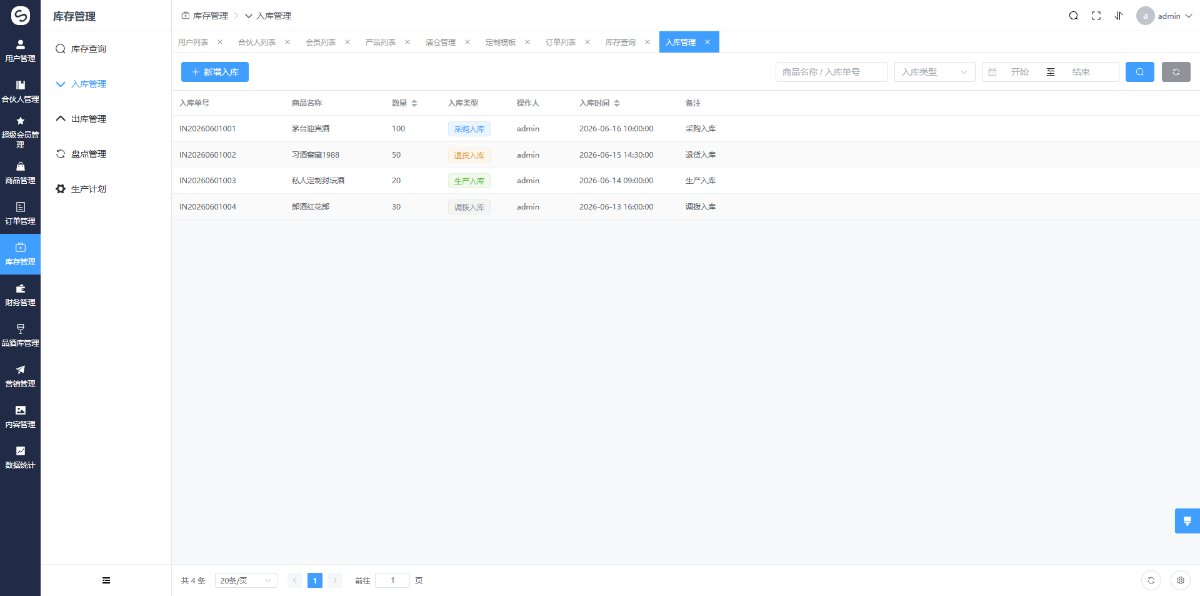1200x596 pixels.
Task: Go to the next page arrow
Action: (x=335, y=580)
